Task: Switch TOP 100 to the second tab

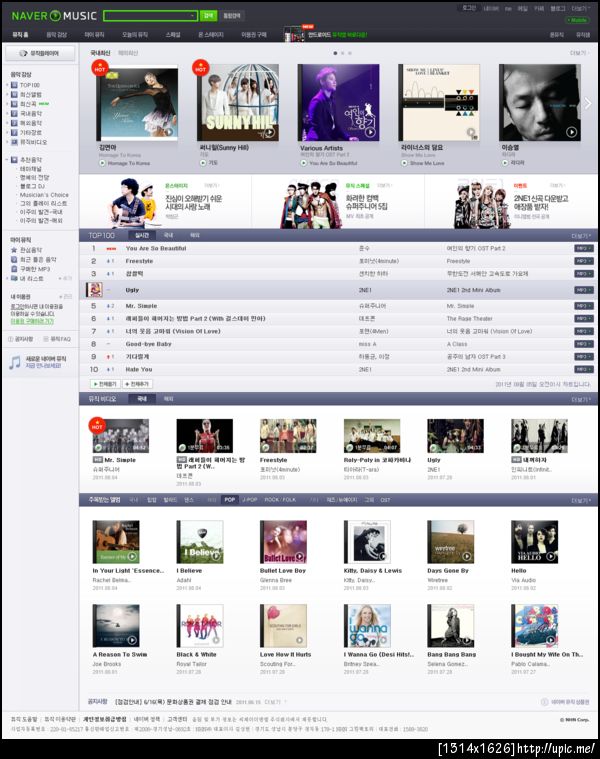Action: 168,235
